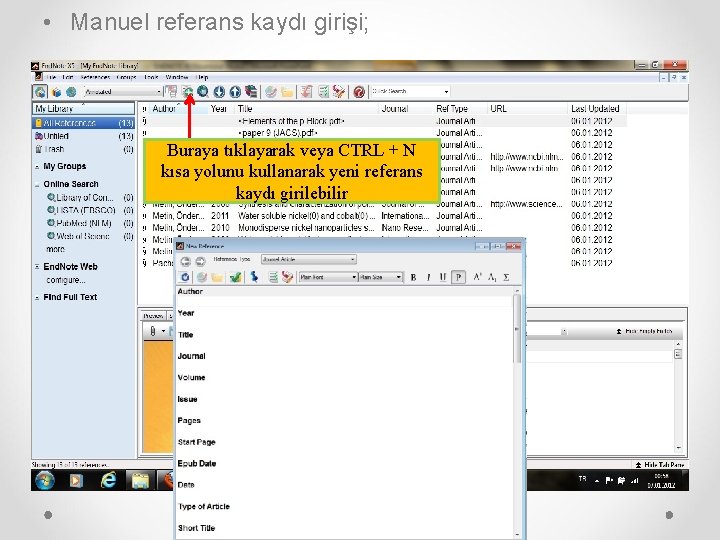720x540 pixels.
Task: Open the Window menu
Action: point(177,77)
